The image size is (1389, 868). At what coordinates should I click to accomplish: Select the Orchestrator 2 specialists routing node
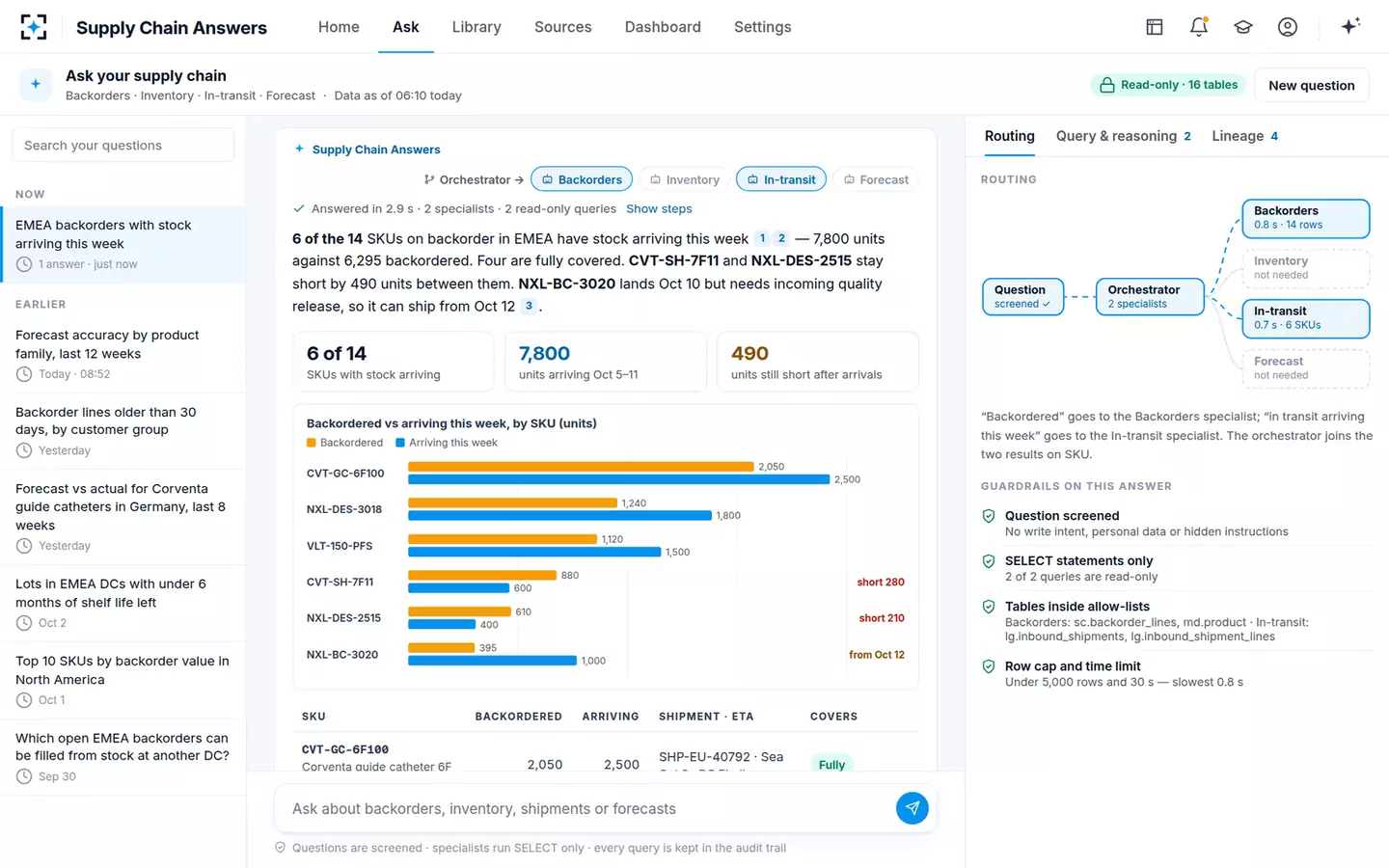click(1150, 296)
